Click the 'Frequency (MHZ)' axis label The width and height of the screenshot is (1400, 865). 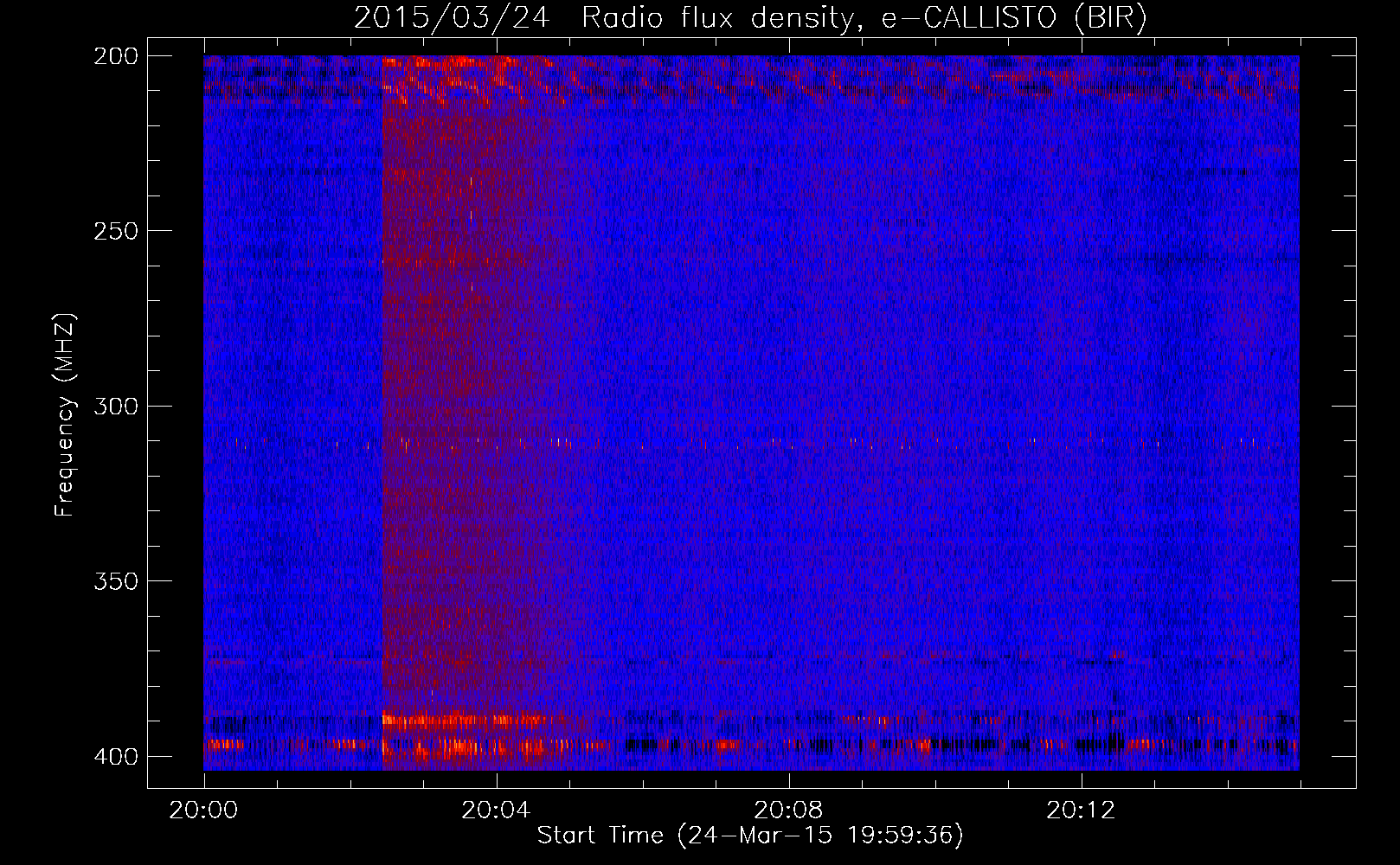(65, 414)
